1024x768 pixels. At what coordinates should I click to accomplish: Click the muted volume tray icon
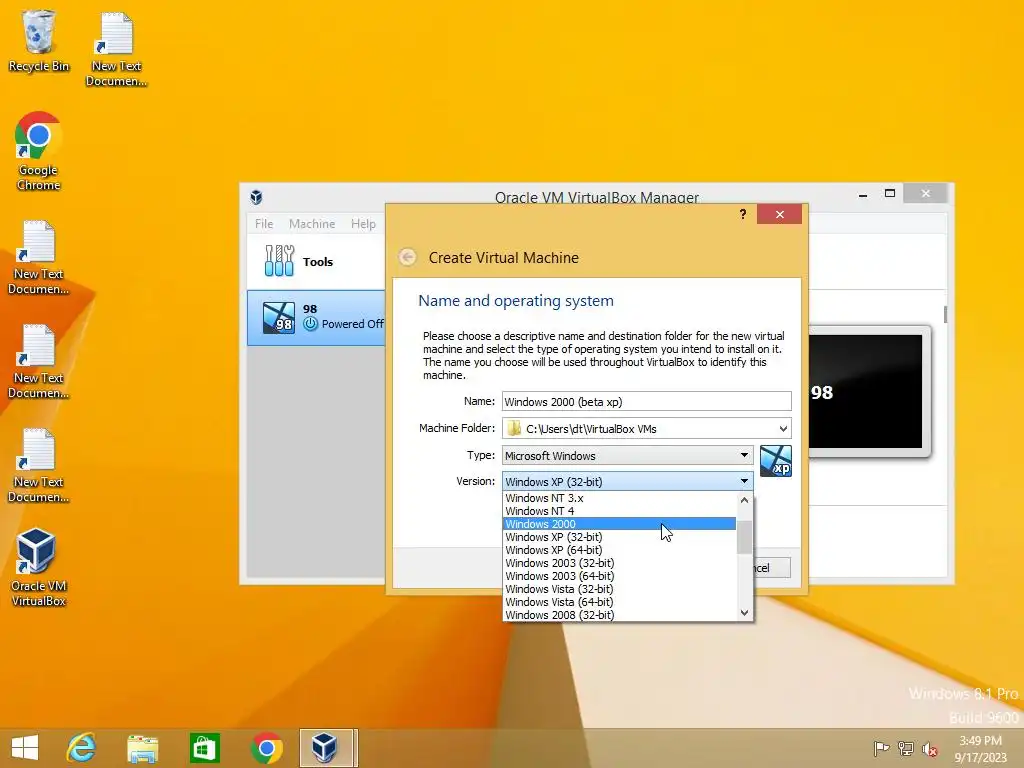[x=930, y=749]
